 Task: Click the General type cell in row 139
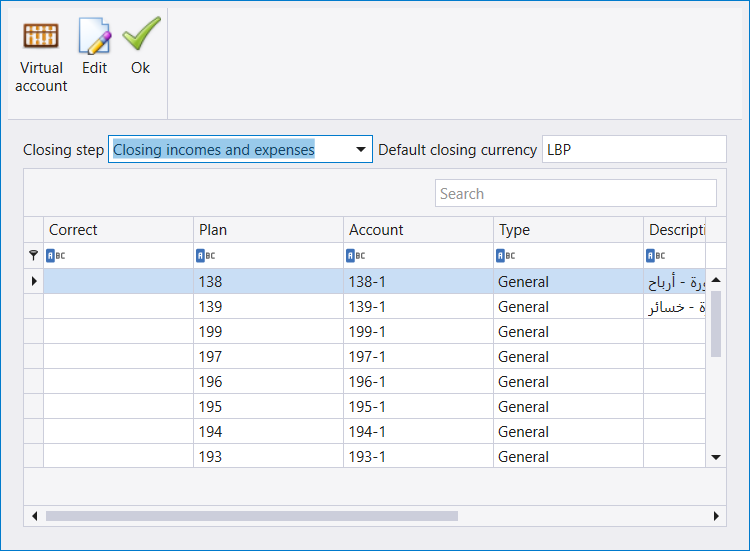click(x=568, y=306)
